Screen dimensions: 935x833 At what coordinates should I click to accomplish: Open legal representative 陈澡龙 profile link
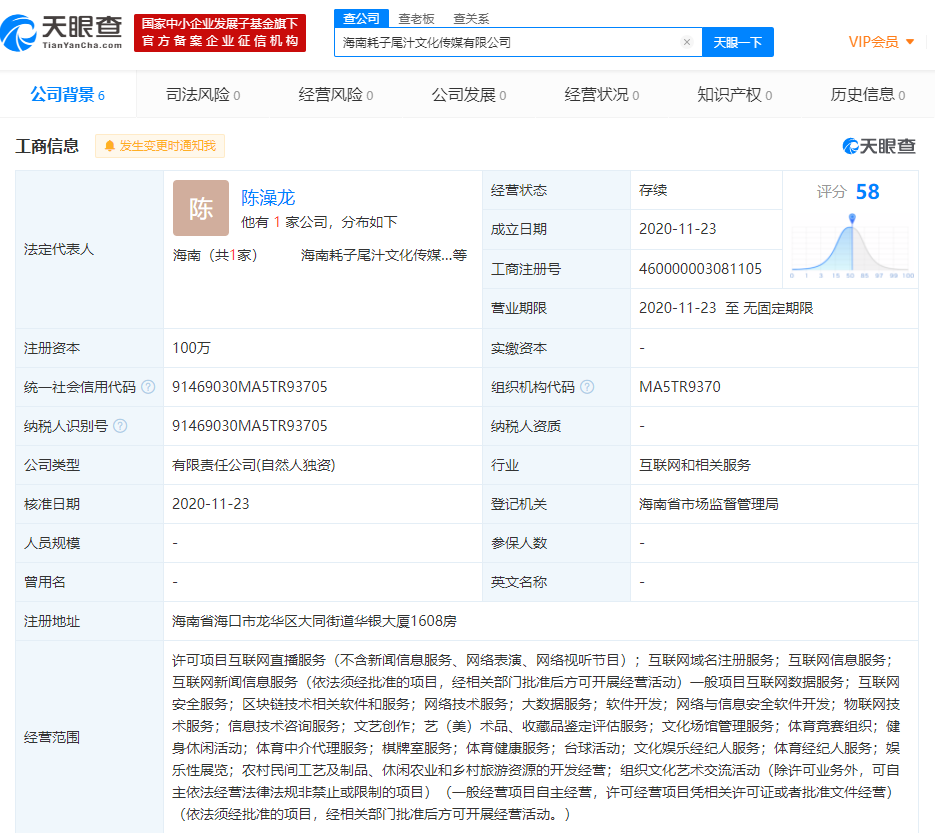268,198
